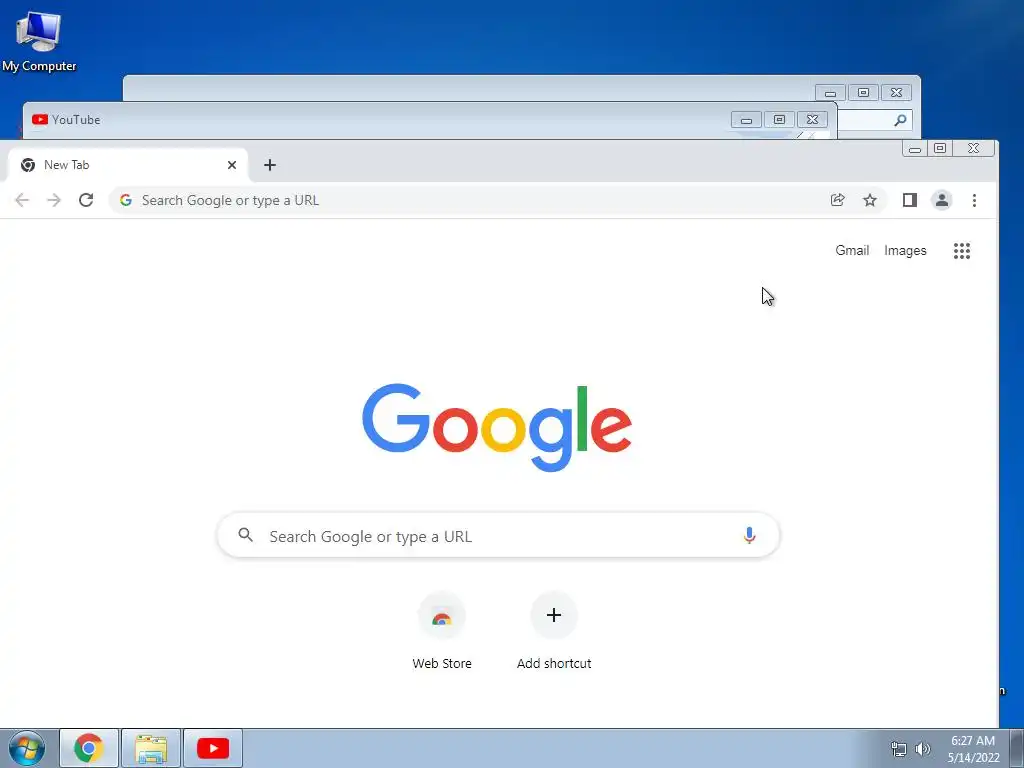Click the Chrome taskbar button
The height and width of the screenshot is (768, 1024).
pyautogui.click(x=89, y=748)
